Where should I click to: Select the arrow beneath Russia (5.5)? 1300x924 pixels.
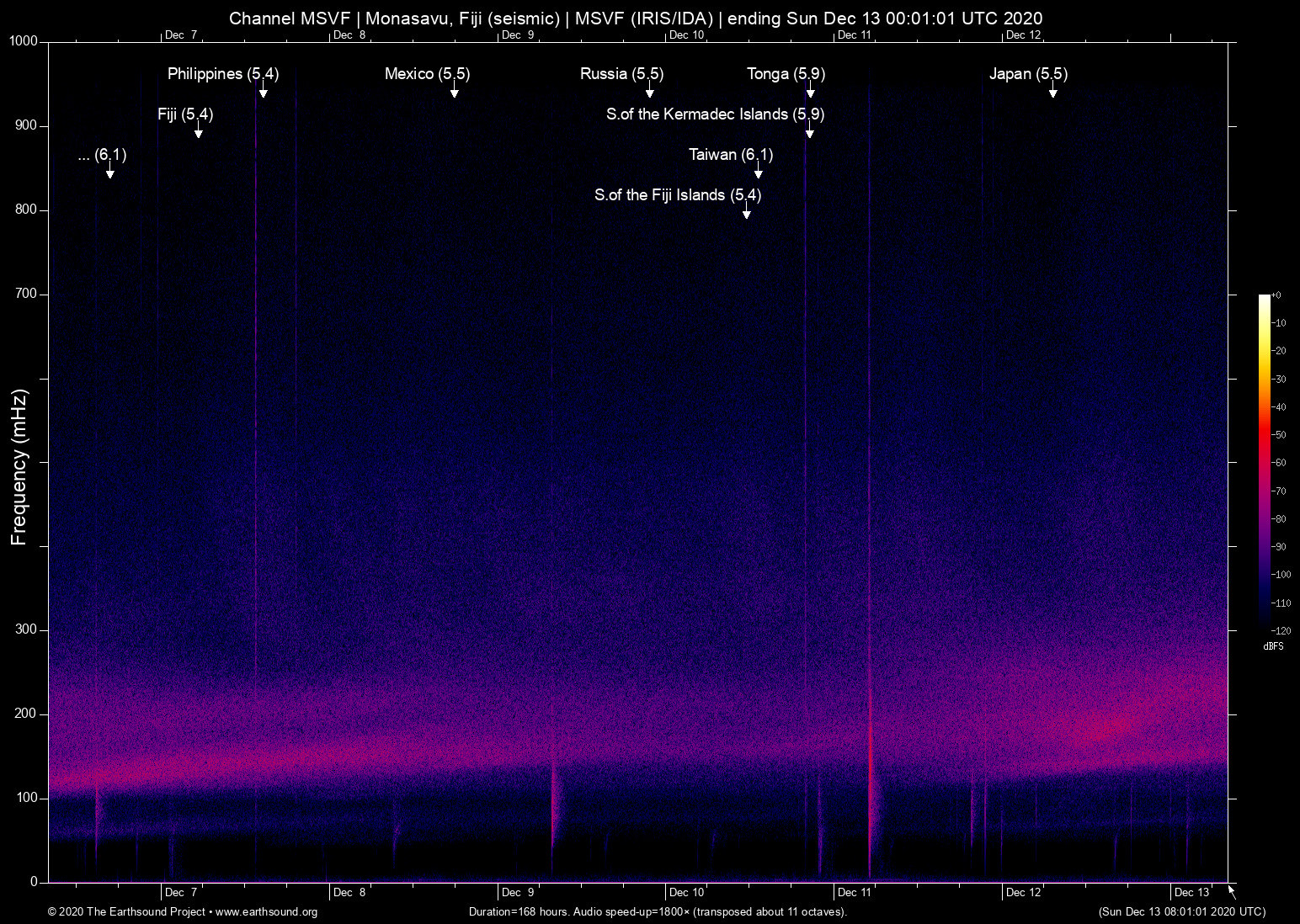click(x=649, y=91)
